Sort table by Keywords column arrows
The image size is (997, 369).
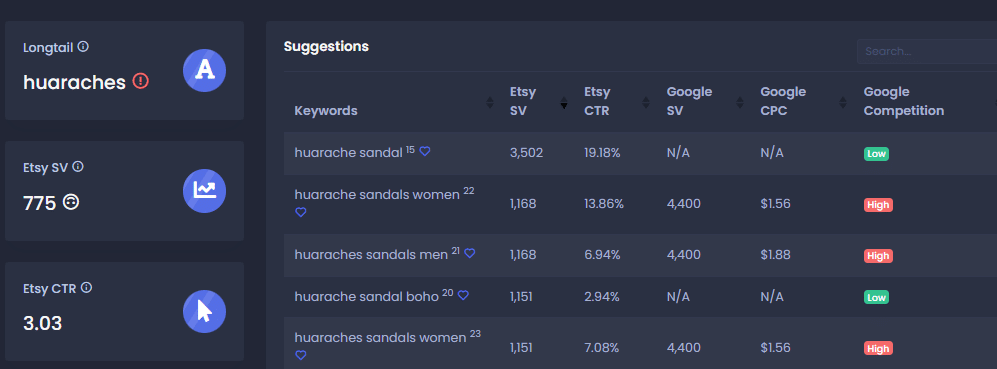490,102
